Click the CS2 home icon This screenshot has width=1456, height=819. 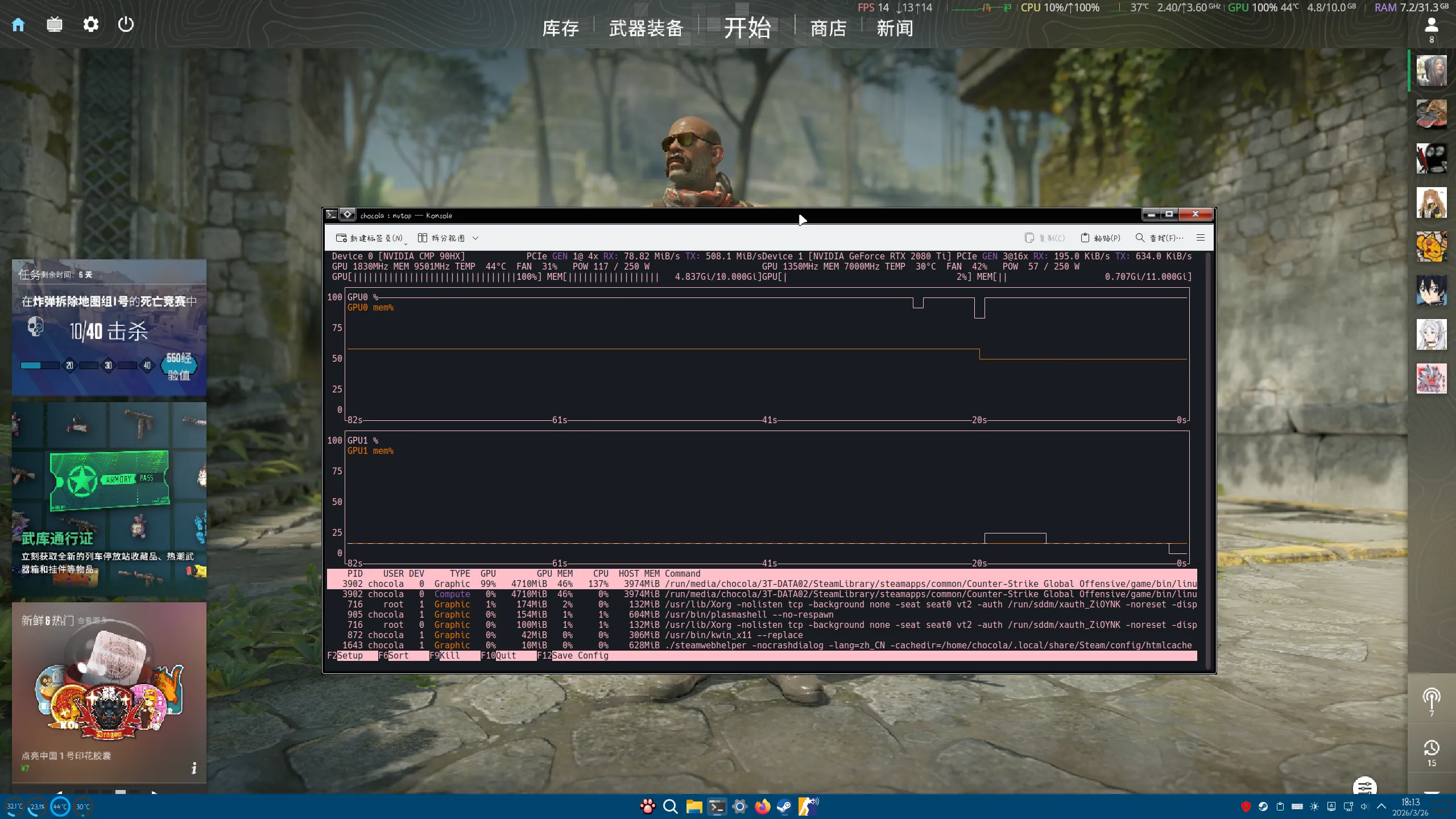18,24
